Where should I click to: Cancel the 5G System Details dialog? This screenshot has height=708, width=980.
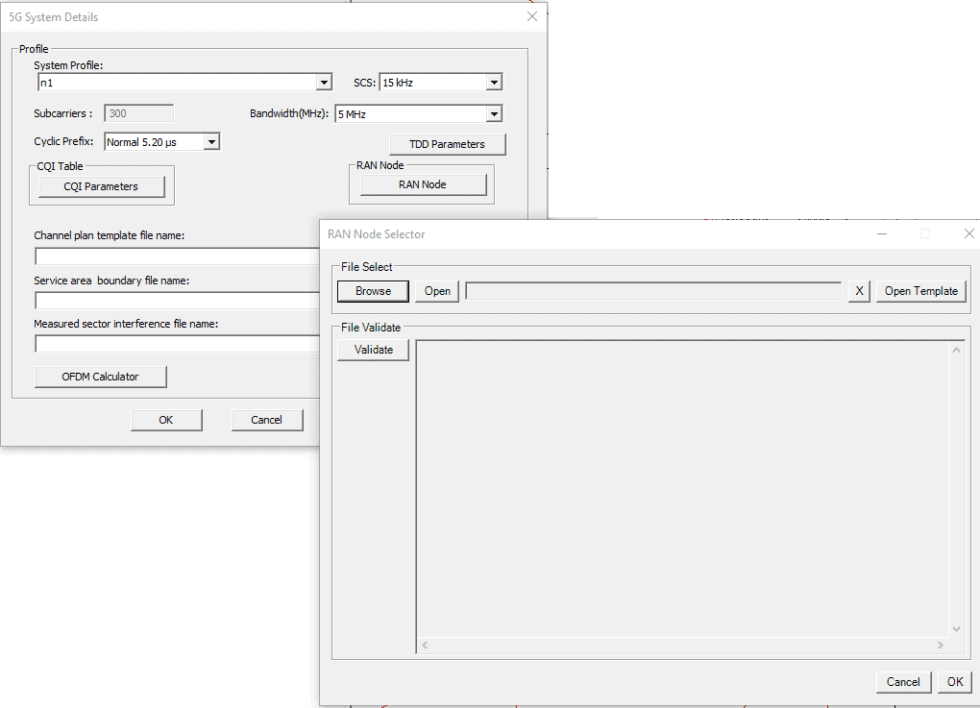(x=266, y=420)
